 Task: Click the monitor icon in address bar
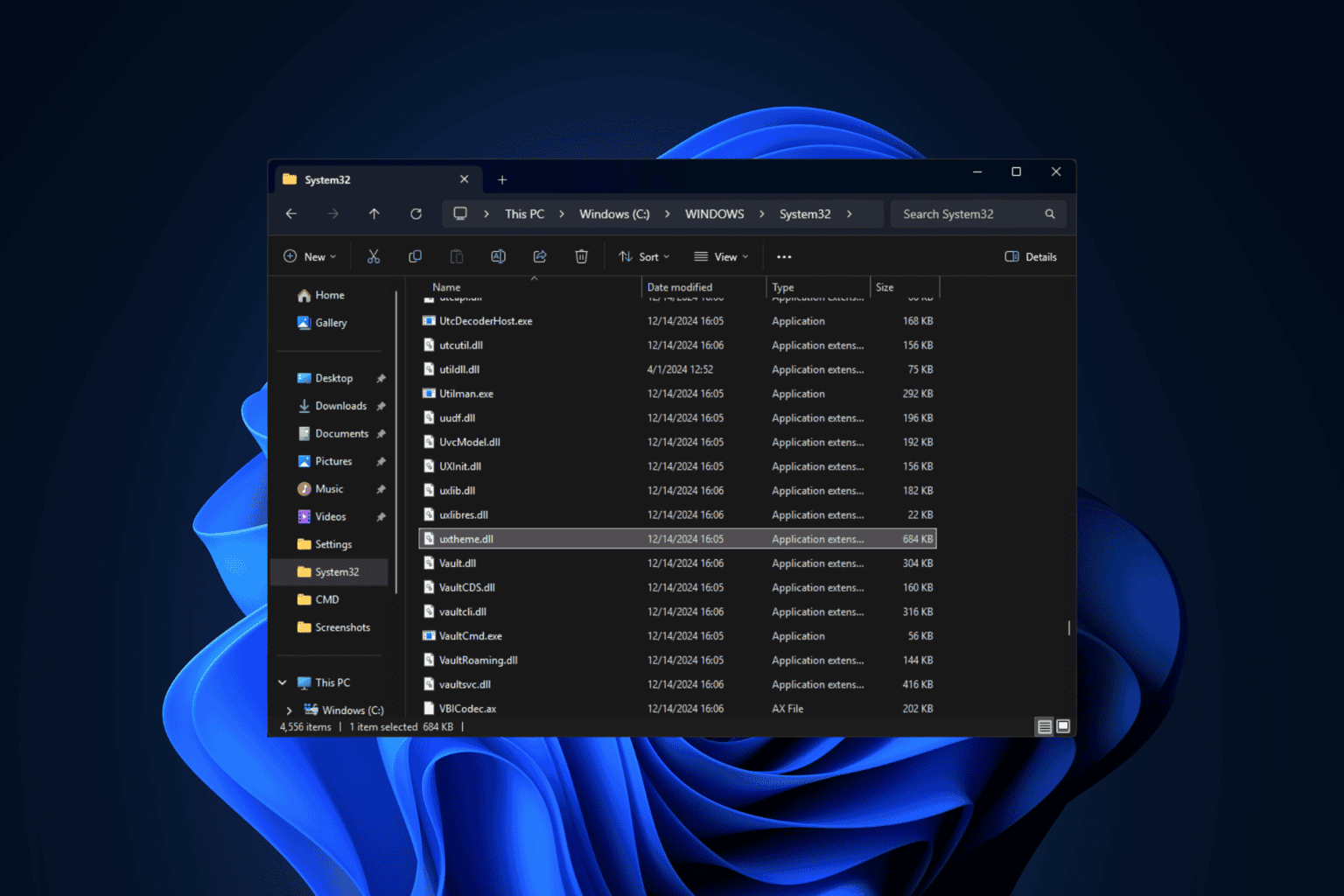point(460,213)
